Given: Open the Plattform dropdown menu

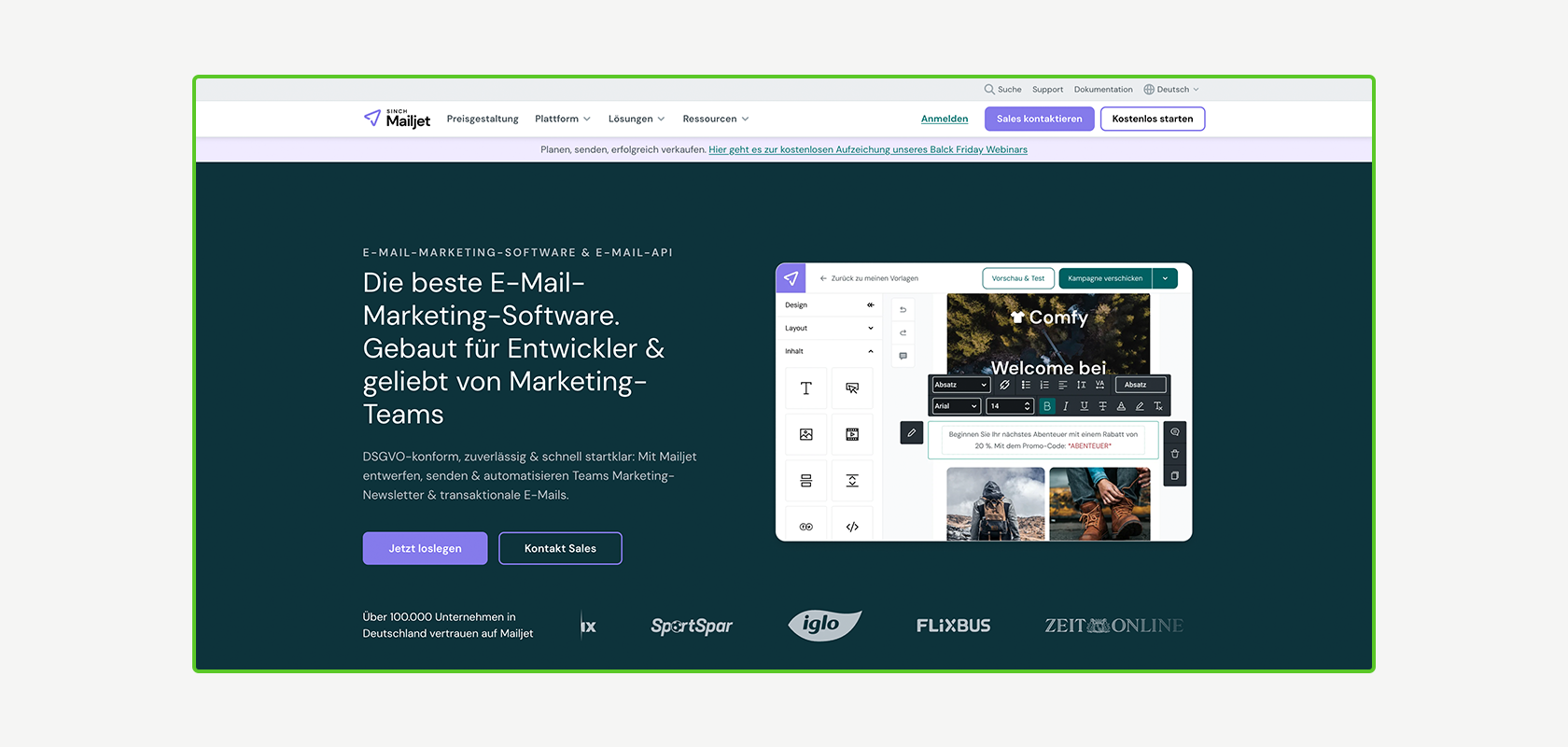Looking at the screenshot, I should pyautogui.click(x=563, y=119).
